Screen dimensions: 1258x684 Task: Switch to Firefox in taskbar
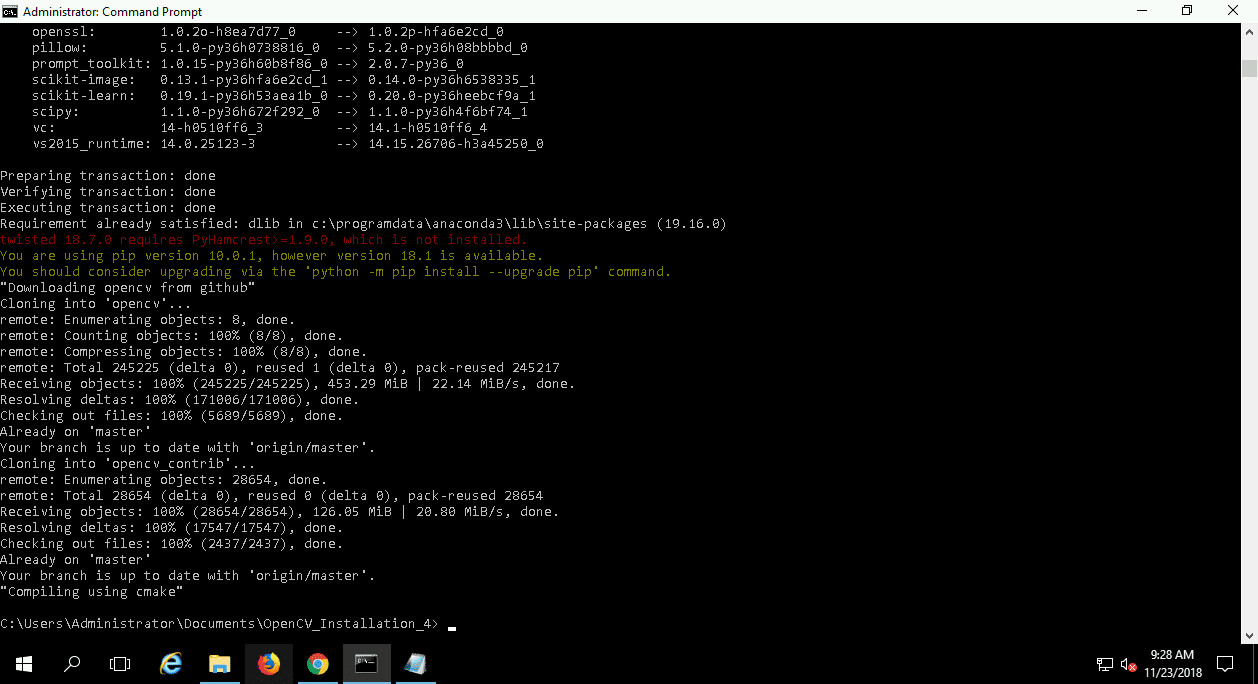269,664
